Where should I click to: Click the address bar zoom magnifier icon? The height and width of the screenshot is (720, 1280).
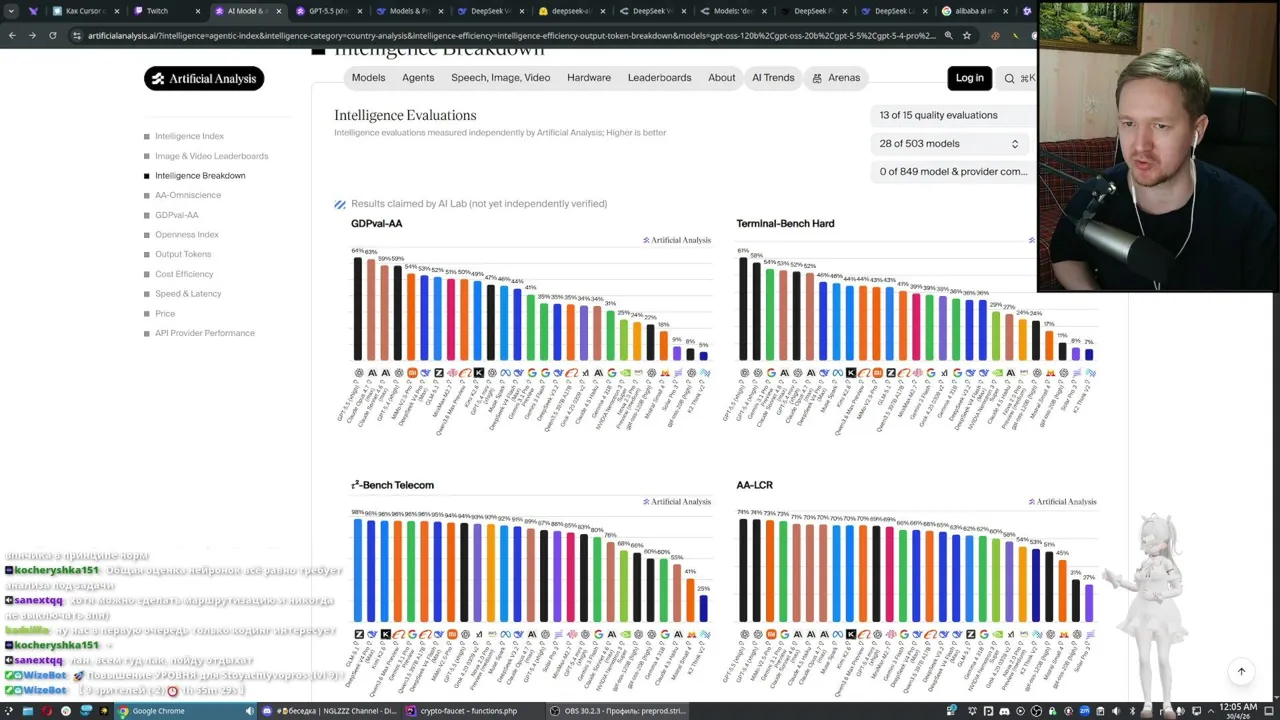(x=948, y=35)
